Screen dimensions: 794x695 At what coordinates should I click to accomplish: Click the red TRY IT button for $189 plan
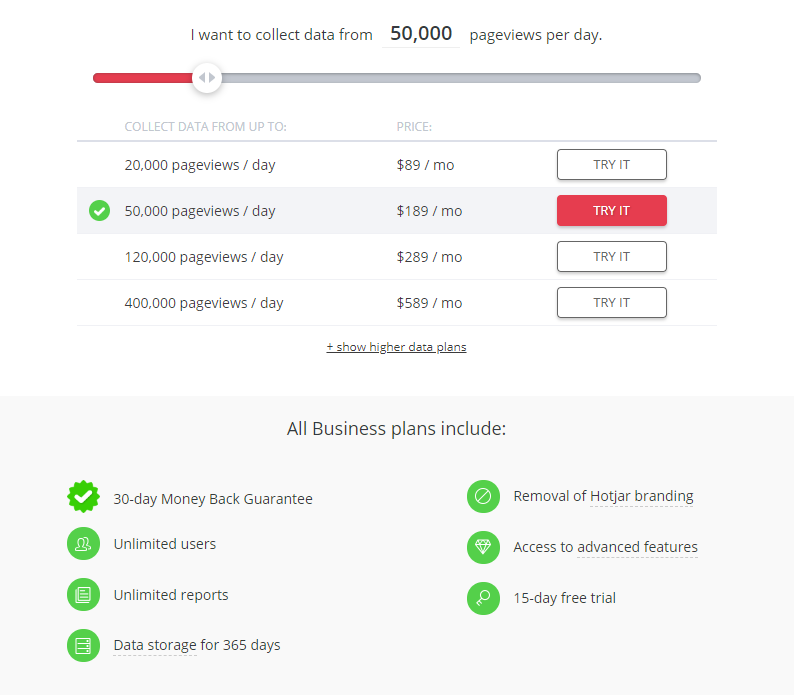tap(612, 211)
